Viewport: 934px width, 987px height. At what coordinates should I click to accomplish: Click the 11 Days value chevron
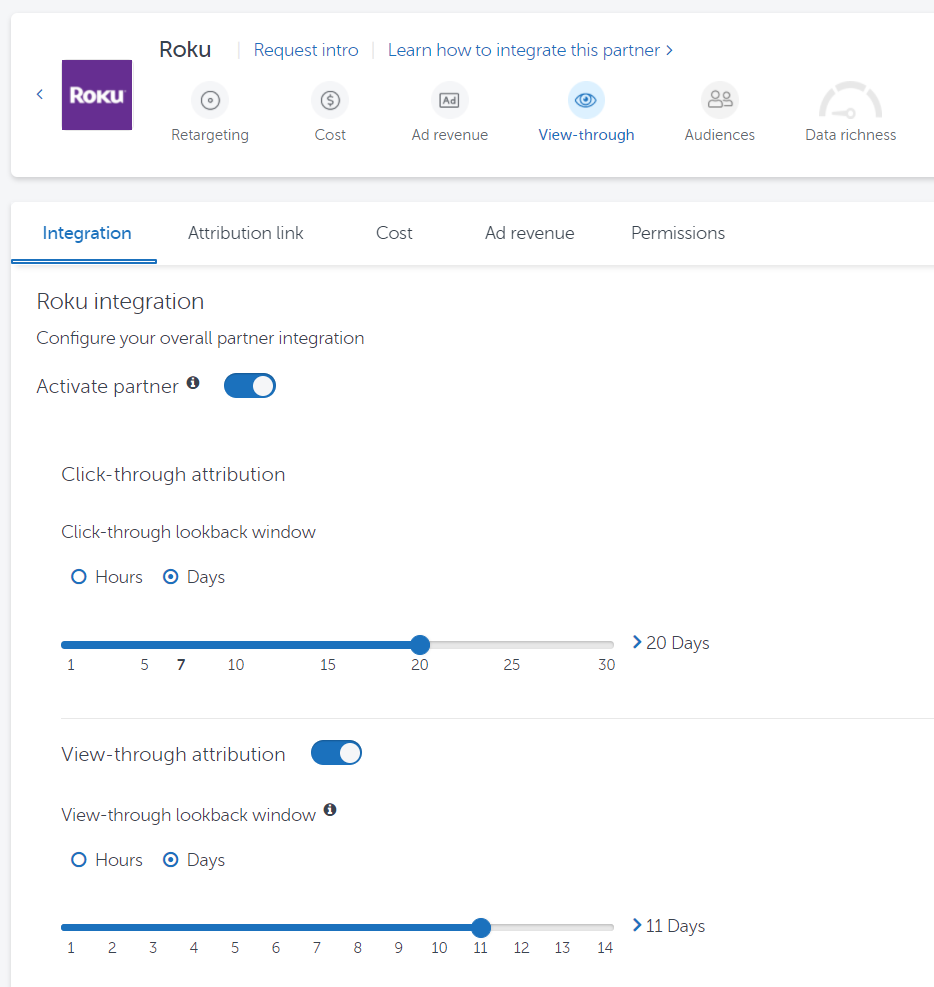point(637,925)
